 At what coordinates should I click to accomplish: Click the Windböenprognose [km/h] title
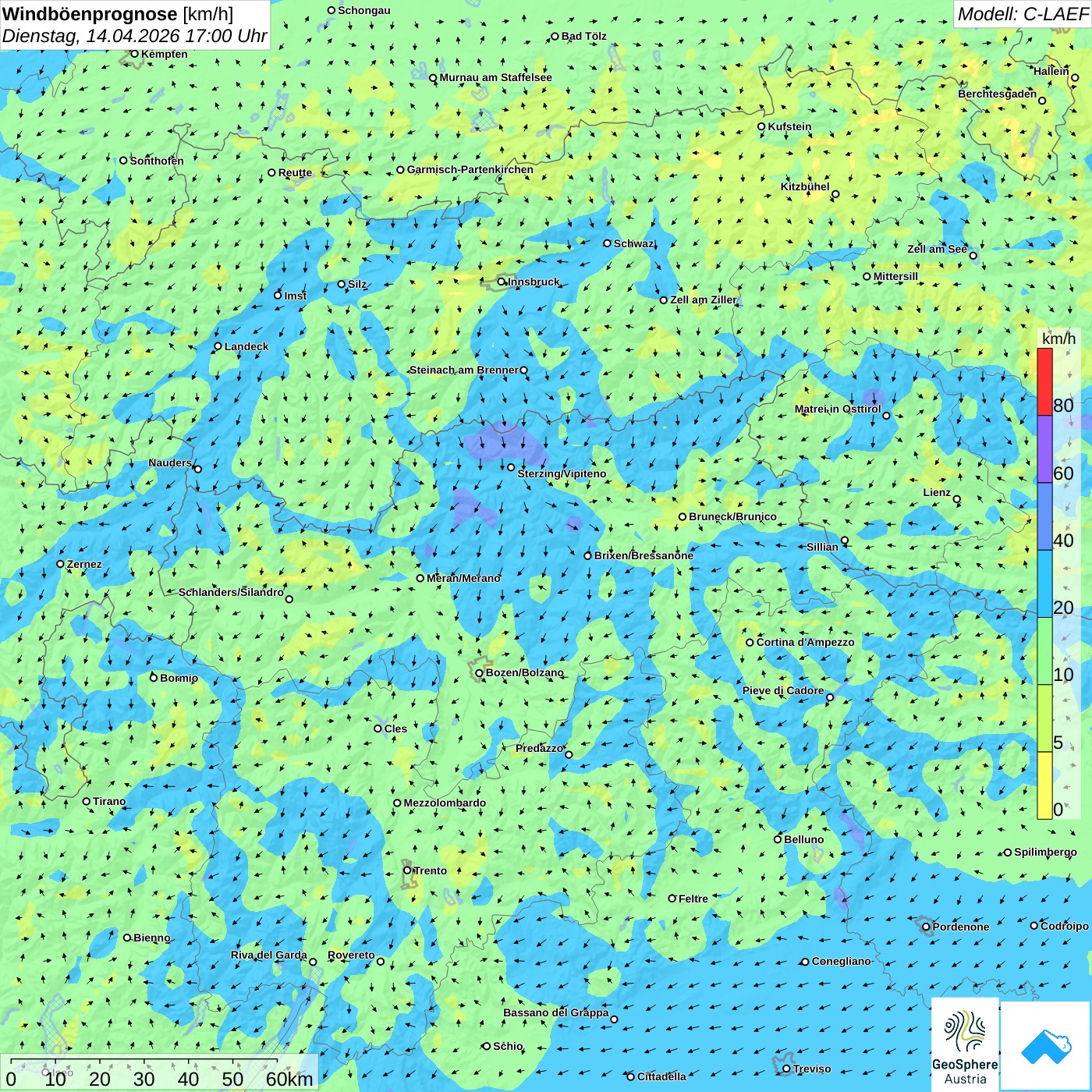pyautogui.click(x=118, y=14)
